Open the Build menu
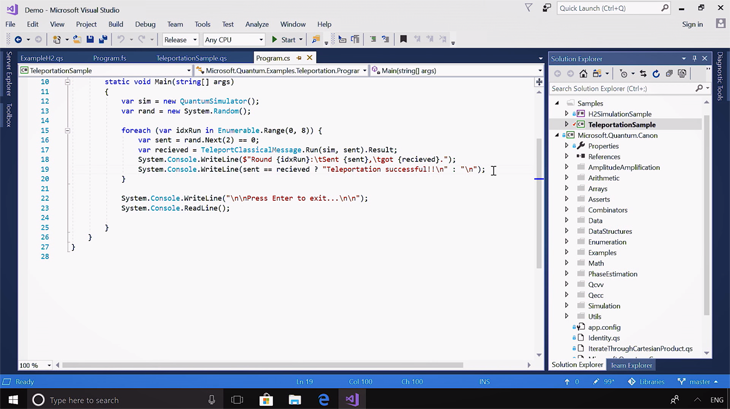The image size is (730, 409). point(115,24)
